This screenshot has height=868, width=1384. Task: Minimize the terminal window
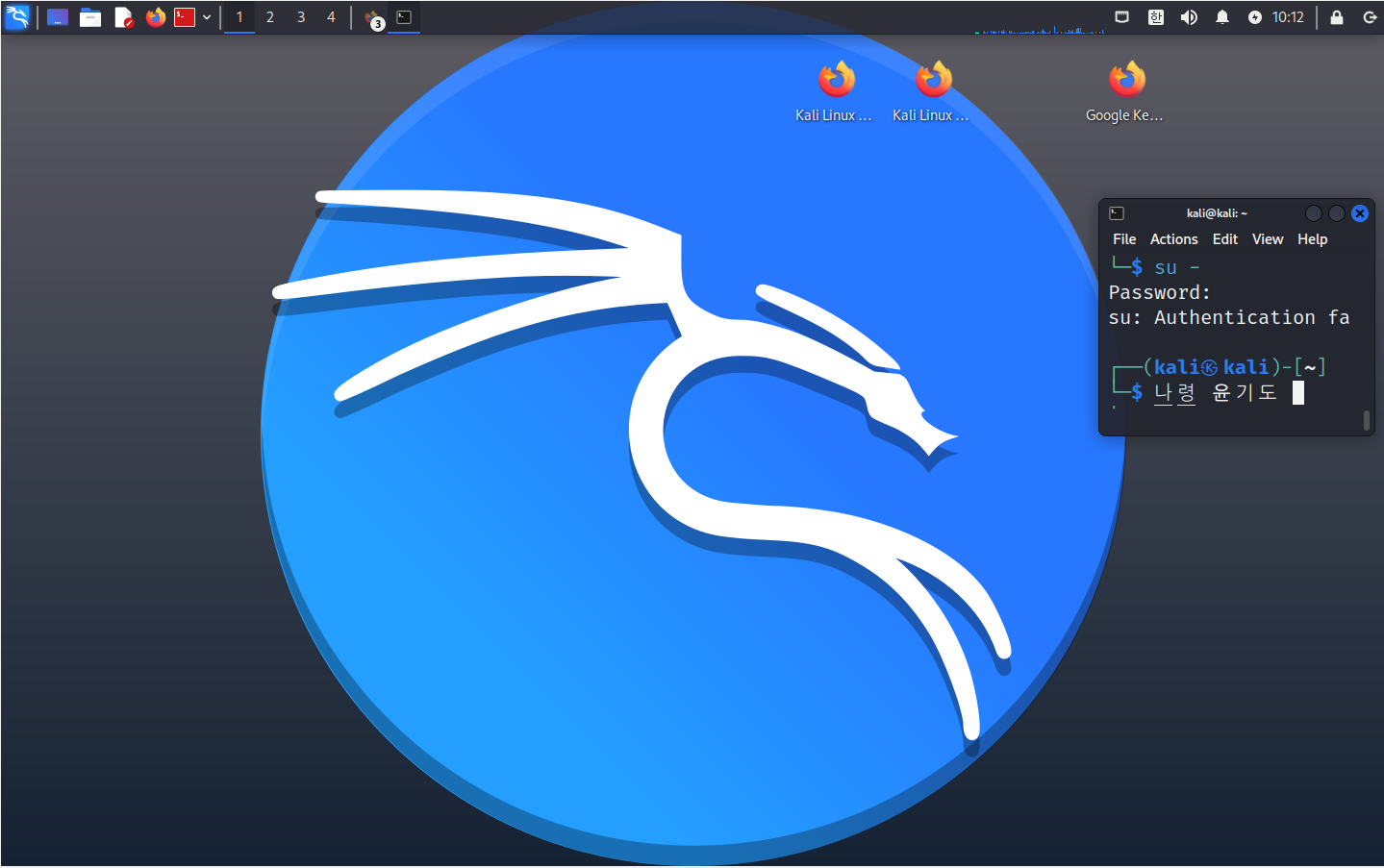1314,213
